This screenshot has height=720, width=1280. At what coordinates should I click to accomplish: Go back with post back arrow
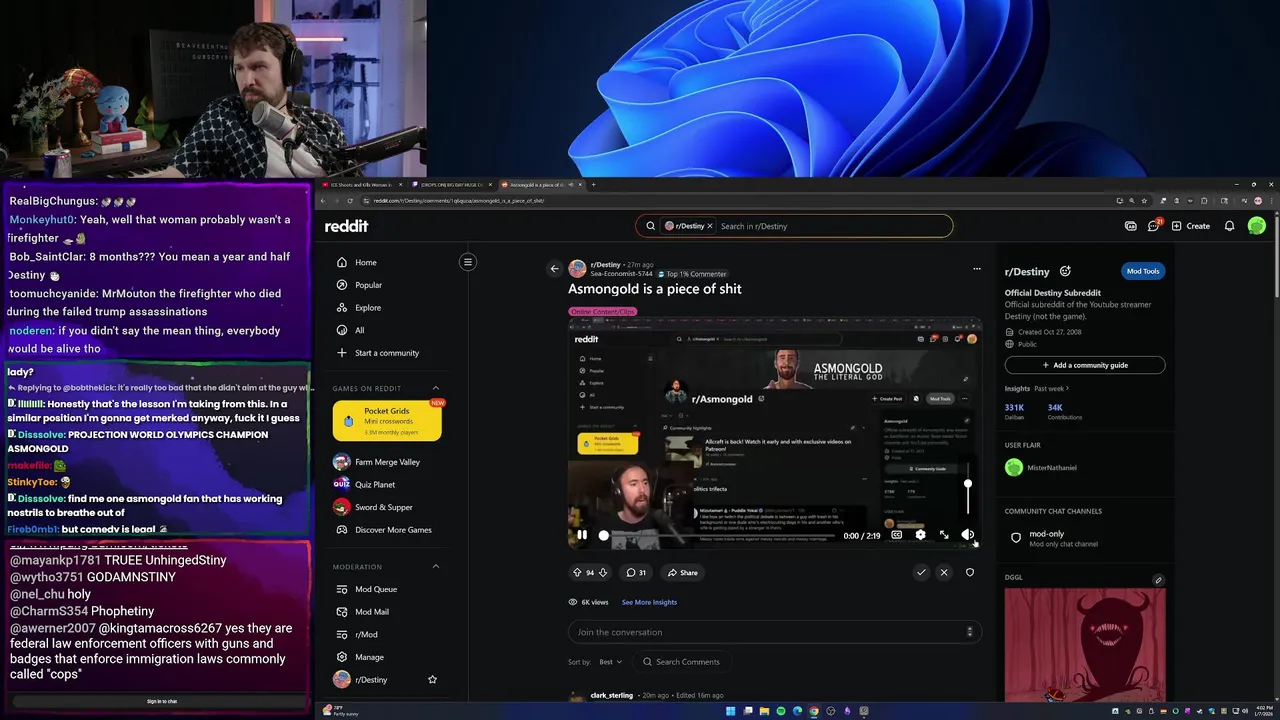554,268
